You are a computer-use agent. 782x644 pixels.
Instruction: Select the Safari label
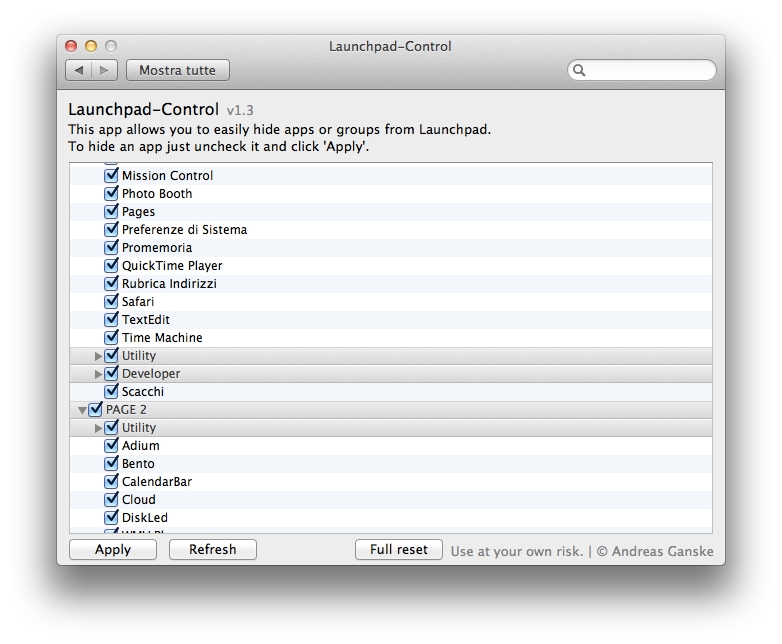tap(138, 301)
